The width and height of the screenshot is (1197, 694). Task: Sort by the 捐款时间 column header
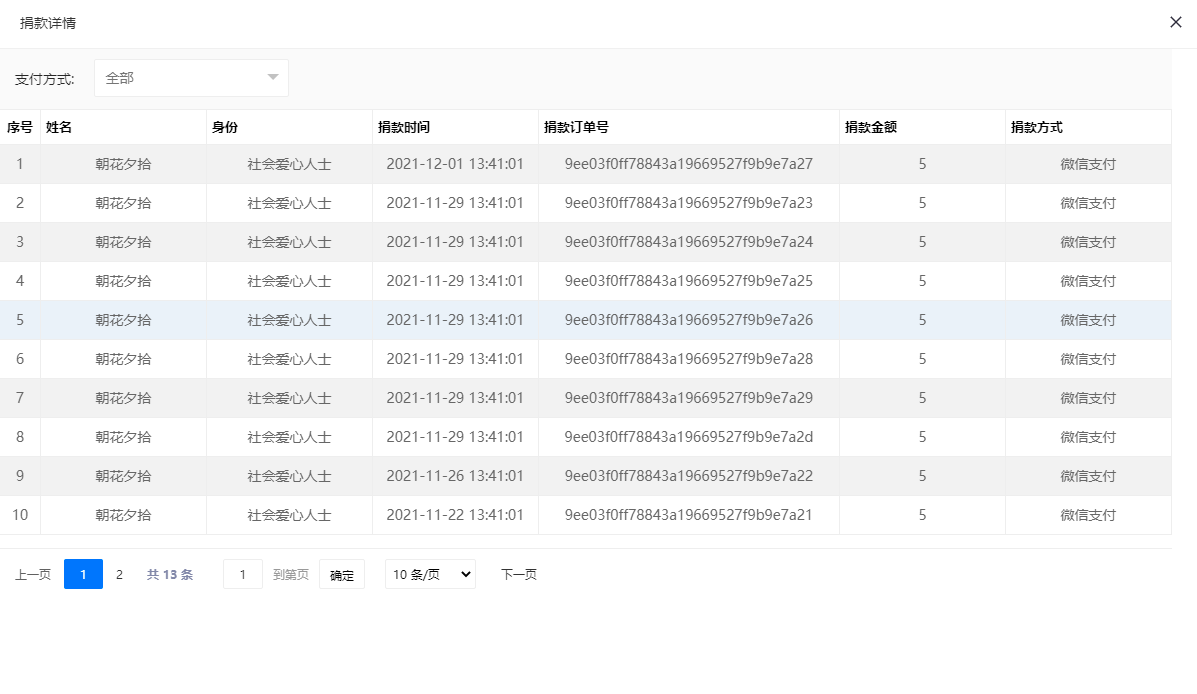pos(411,127)
